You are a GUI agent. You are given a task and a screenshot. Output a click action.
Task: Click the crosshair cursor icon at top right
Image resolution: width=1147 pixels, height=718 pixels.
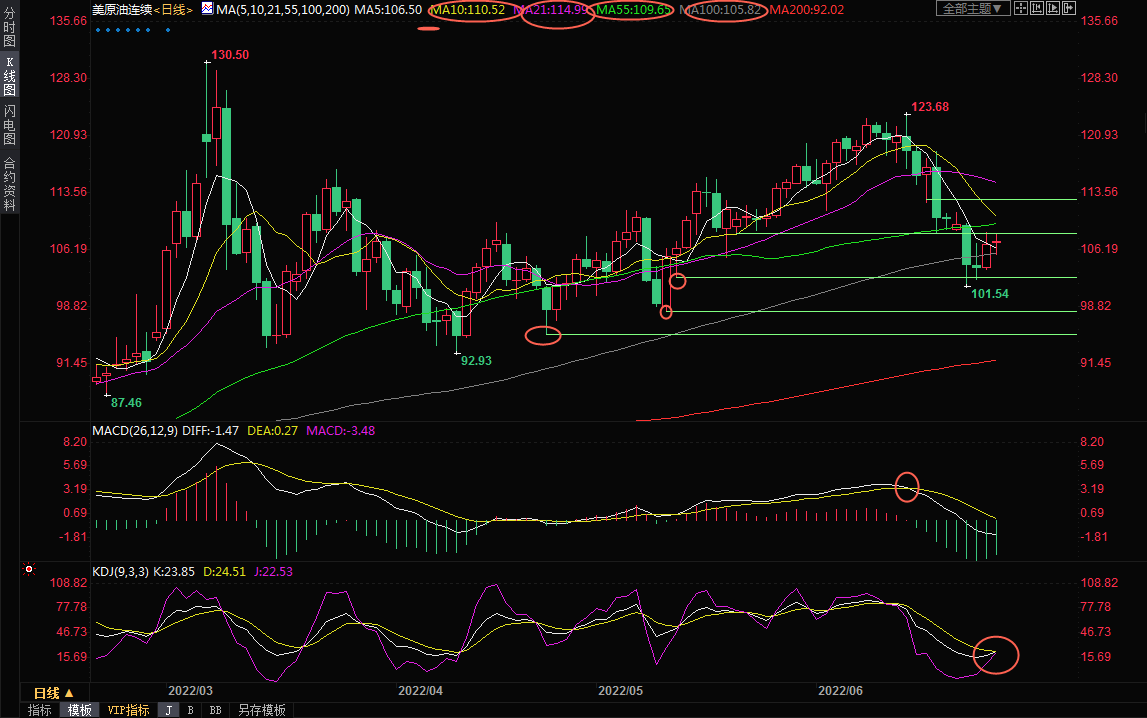pyautogui.click(x=1021, y=8)
